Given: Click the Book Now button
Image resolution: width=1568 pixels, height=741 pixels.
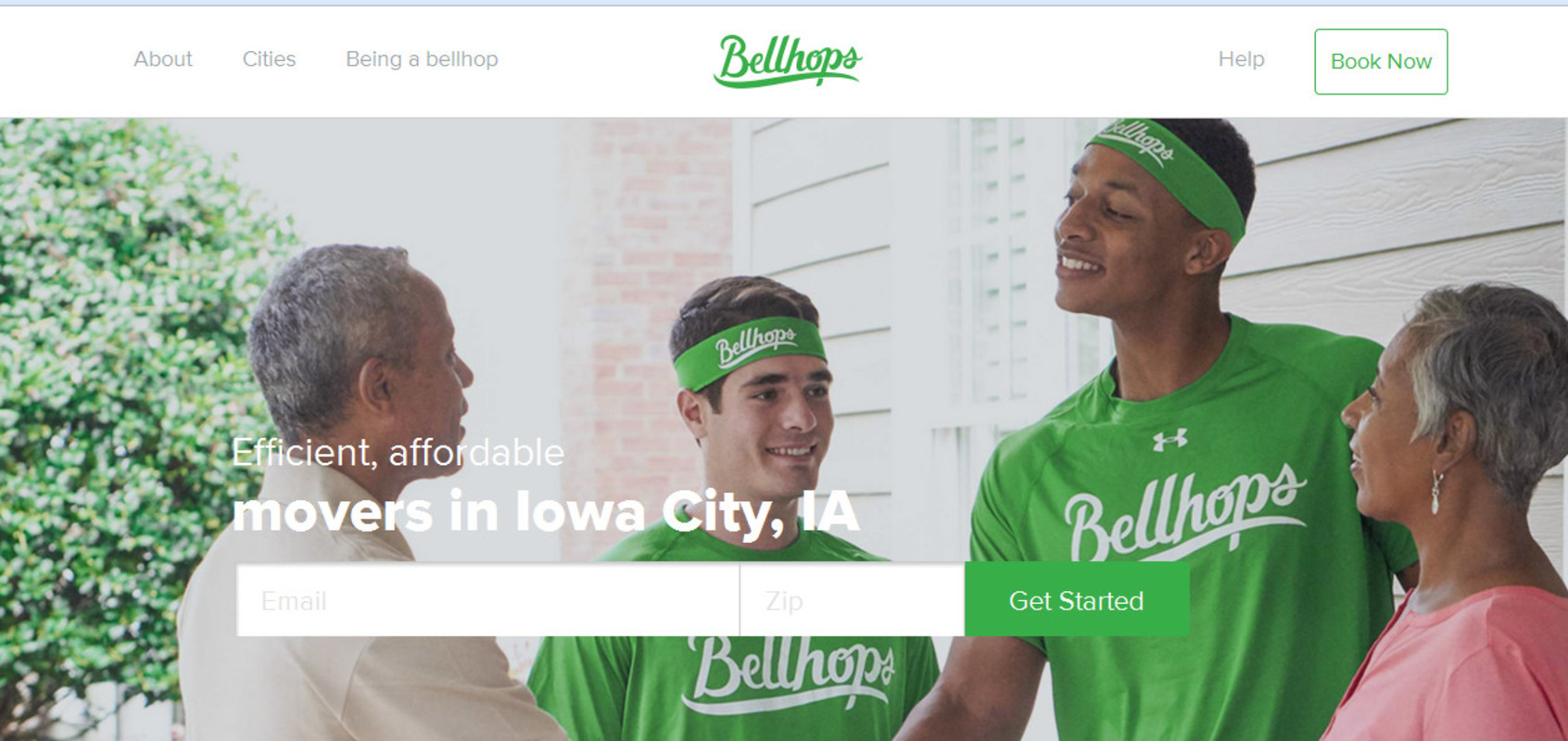Looking at the screenshot, I should (1381, 61).
